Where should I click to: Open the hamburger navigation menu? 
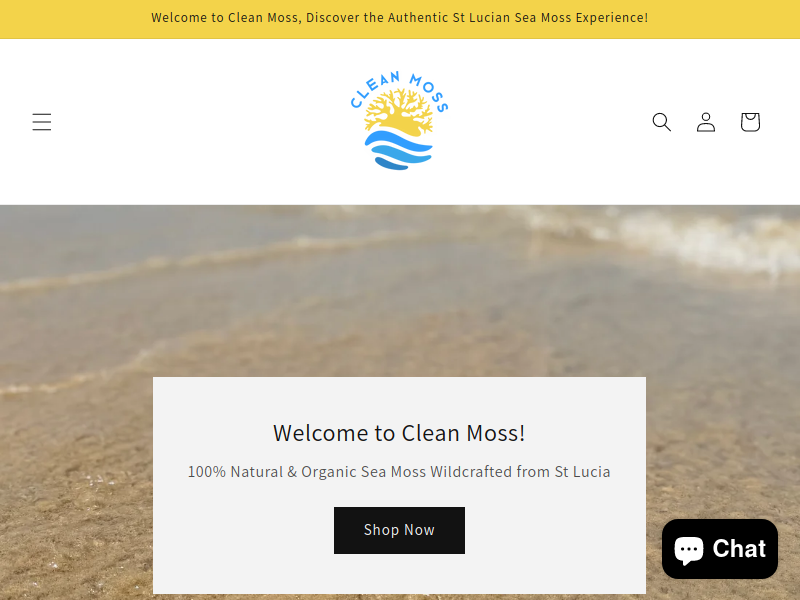tap(42, 122)
